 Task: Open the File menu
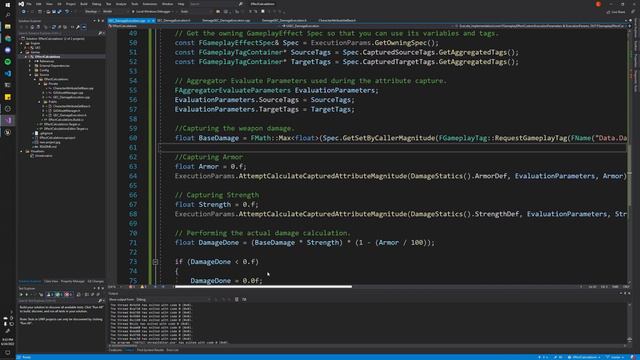tap(29, 4)
